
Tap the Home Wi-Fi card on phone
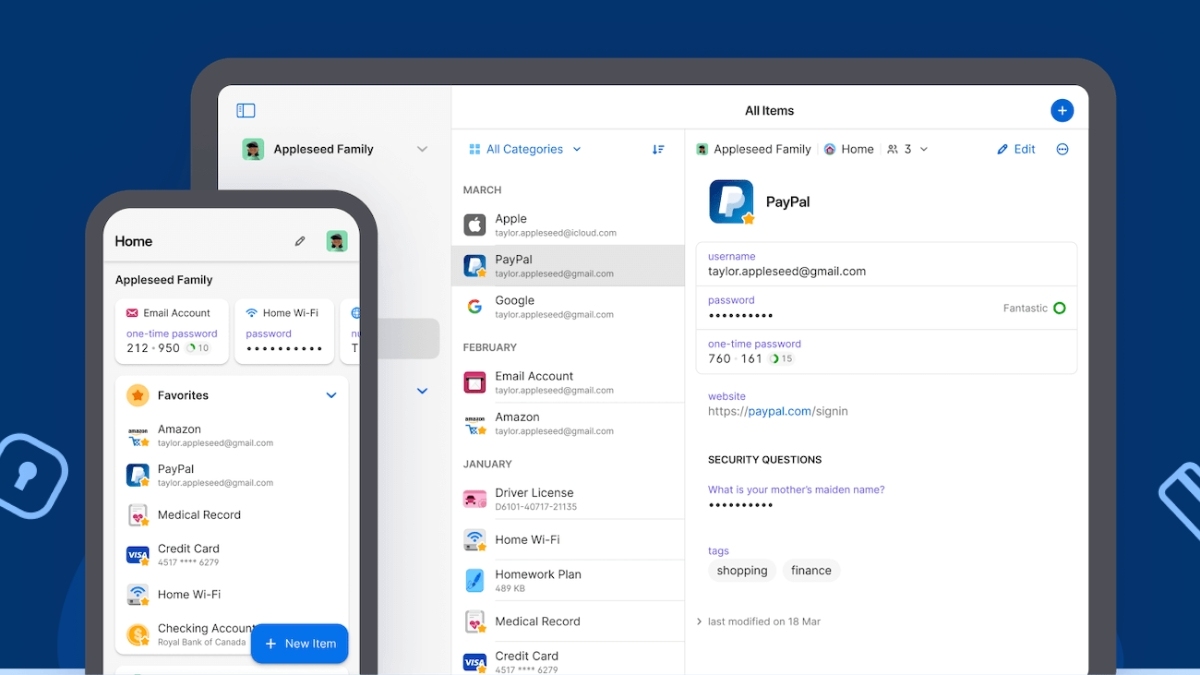(x=284, y=331)
